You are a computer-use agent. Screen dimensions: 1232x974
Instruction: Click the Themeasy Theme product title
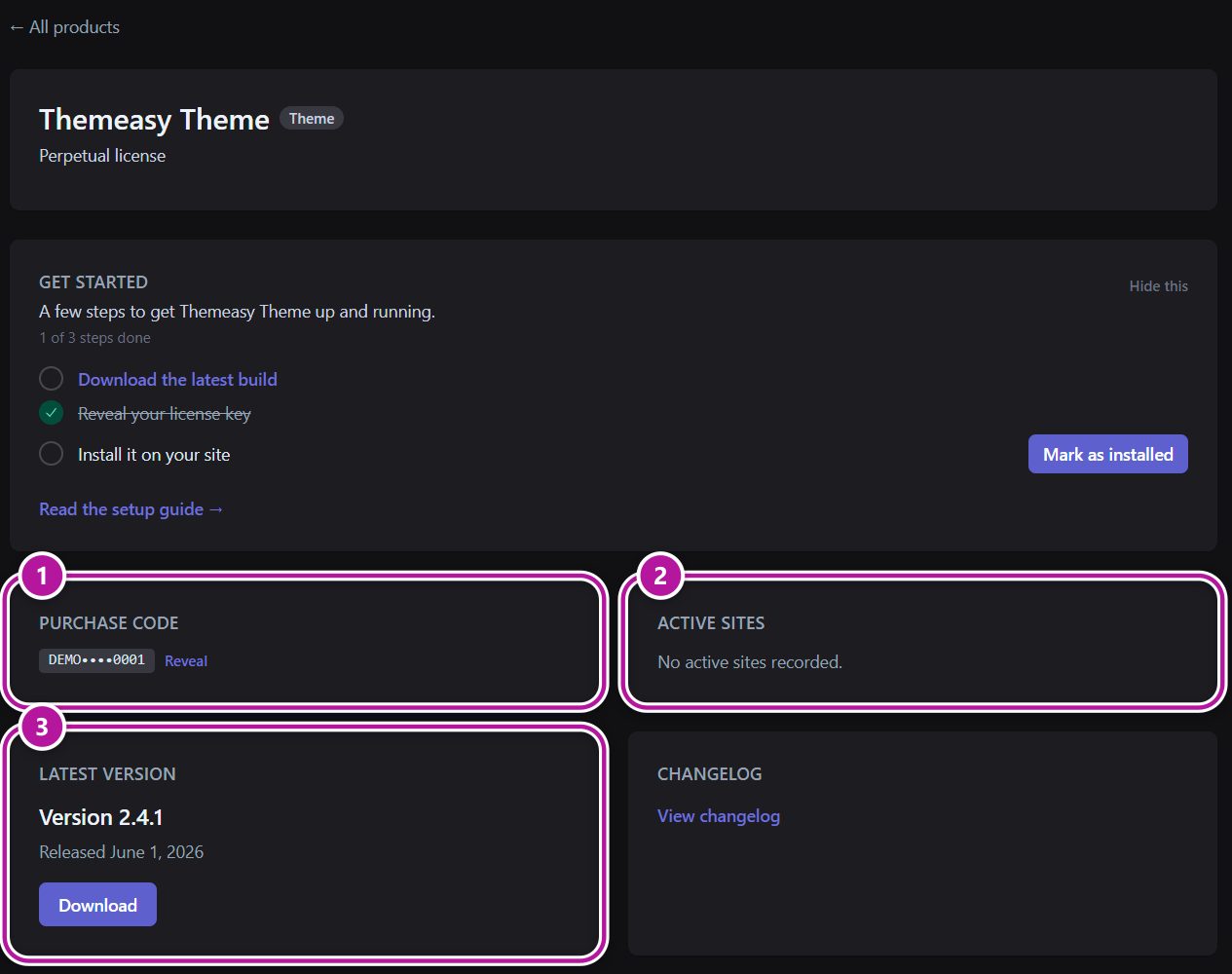click(x=154, y=120)
